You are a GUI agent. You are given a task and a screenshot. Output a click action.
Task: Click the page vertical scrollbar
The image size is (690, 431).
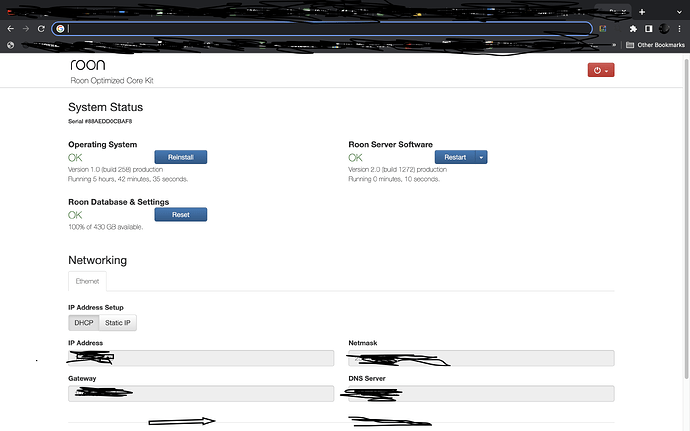pos(686,218)
